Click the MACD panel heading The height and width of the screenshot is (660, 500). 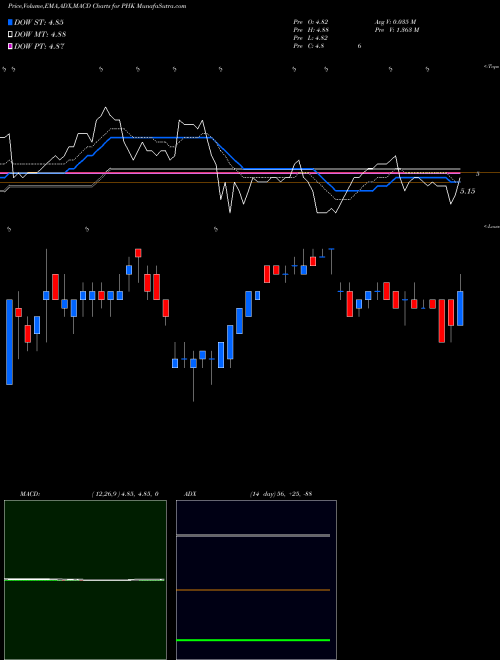[x=30, y=494]
